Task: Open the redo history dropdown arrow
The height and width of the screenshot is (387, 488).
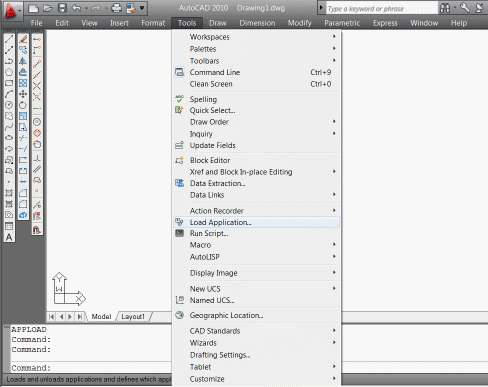Action: [x=106, y=8]
